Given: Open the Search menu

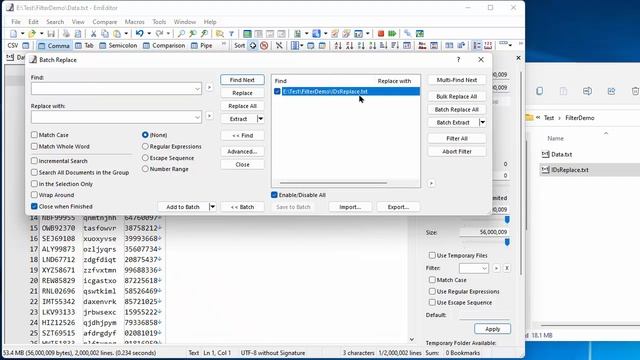Looking at the screenshot, I should pyautogui.click(x=55, y=22).
